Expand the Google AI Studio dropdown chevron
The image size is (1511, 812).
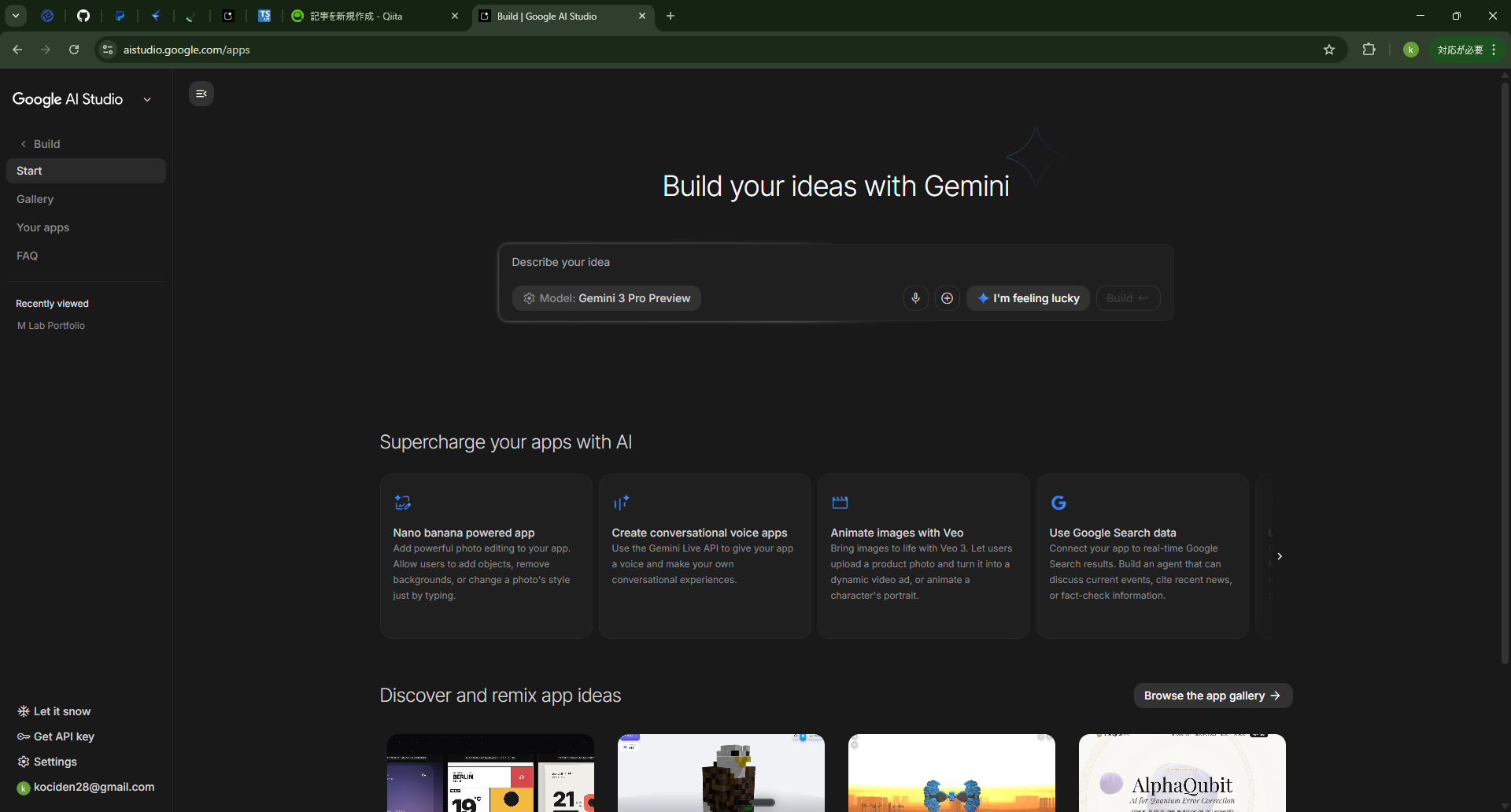147,99
